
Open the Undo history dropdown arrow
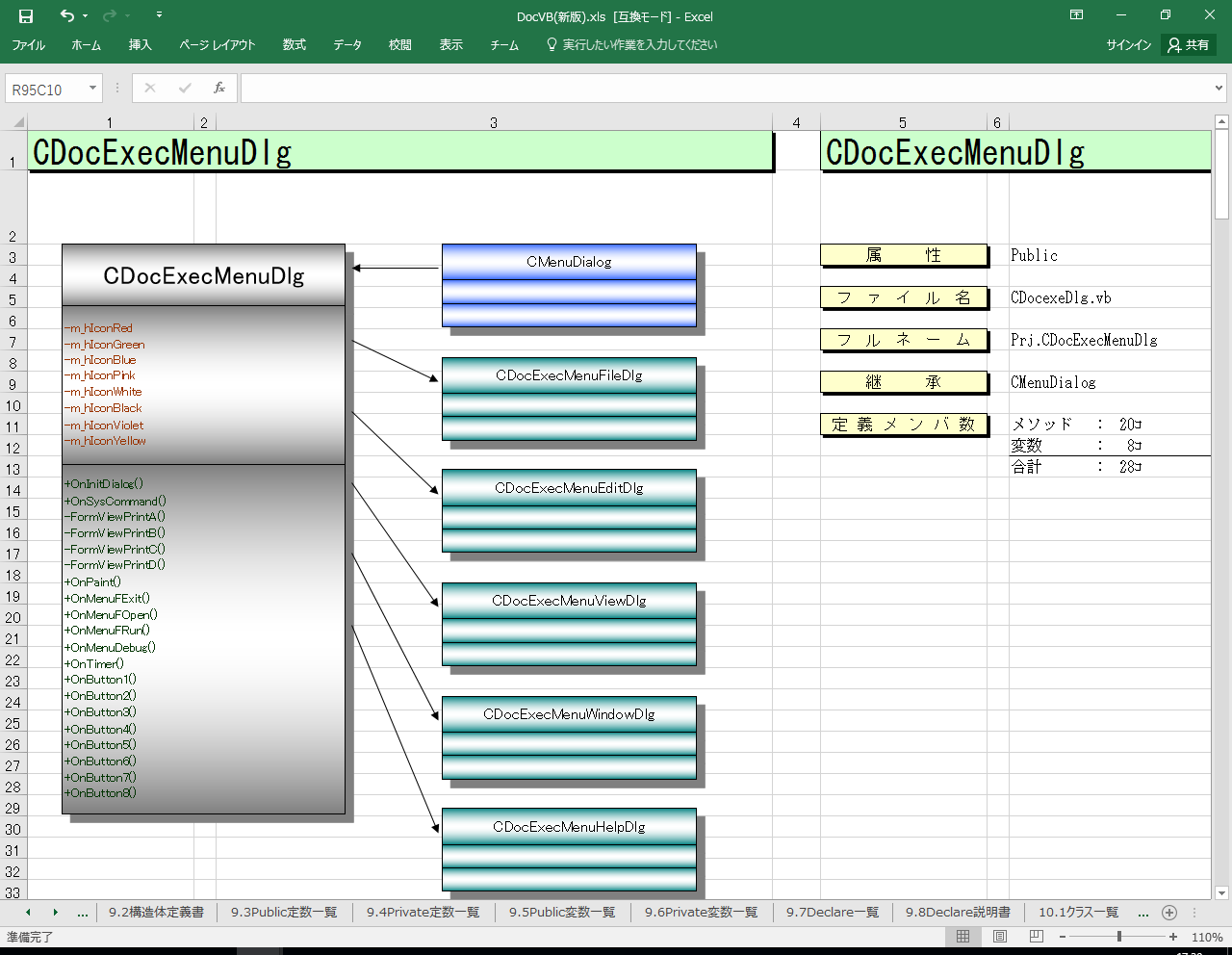[x=86, y=16]
